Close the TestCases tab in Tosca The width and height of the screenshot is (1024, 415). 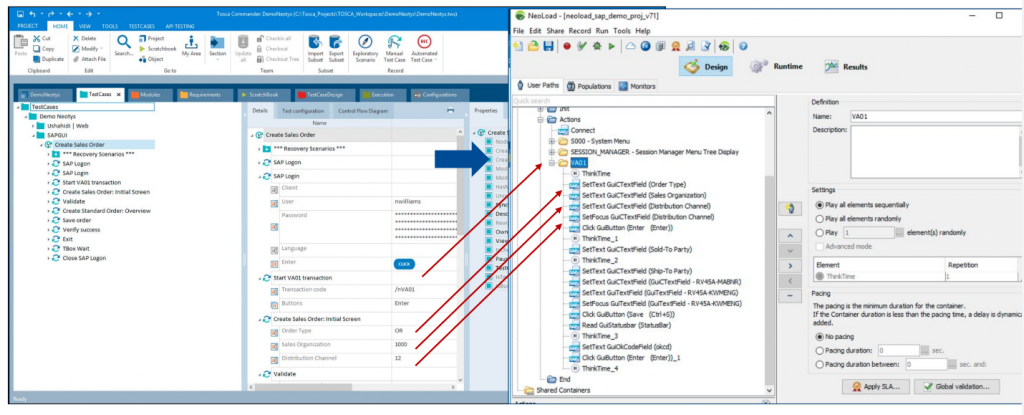point(119,95)
